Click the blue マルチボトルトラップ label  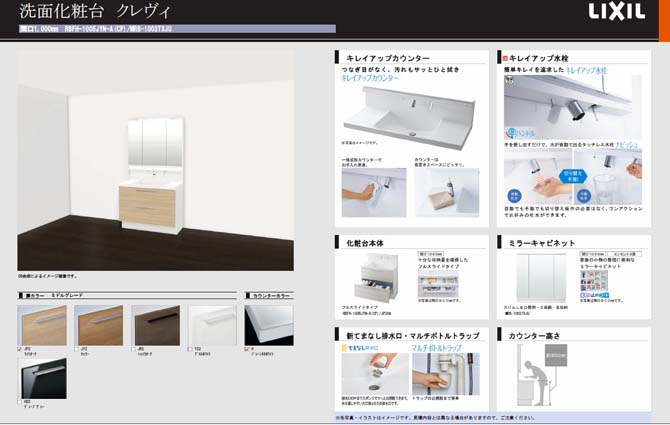point(437,348)
